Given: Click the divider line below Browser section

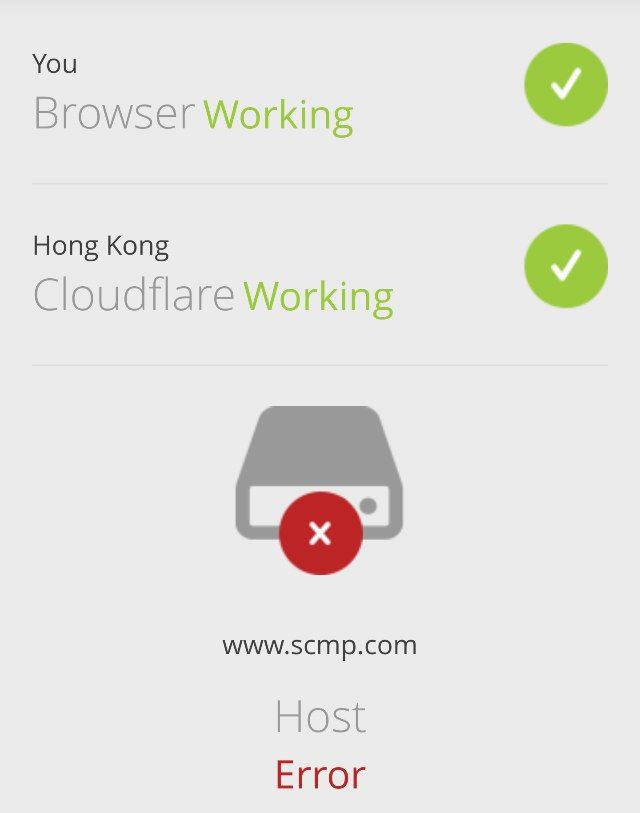Looking at the screenshot, I should (319, 183).
